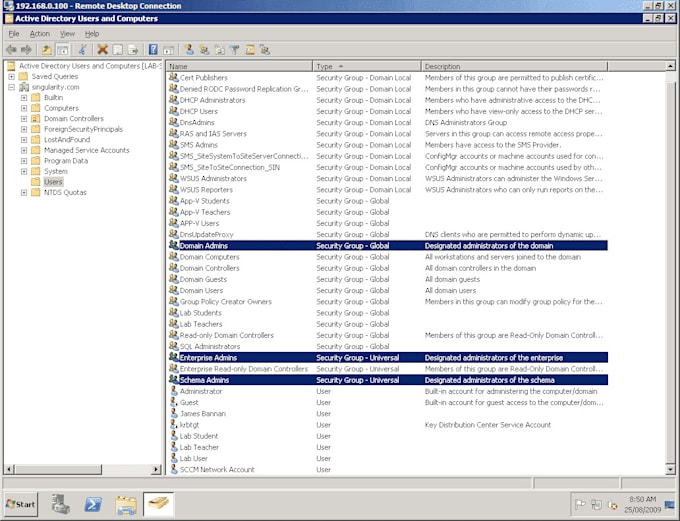Sort list by the Type column header
Screen dimensions: 680x521
366,66
